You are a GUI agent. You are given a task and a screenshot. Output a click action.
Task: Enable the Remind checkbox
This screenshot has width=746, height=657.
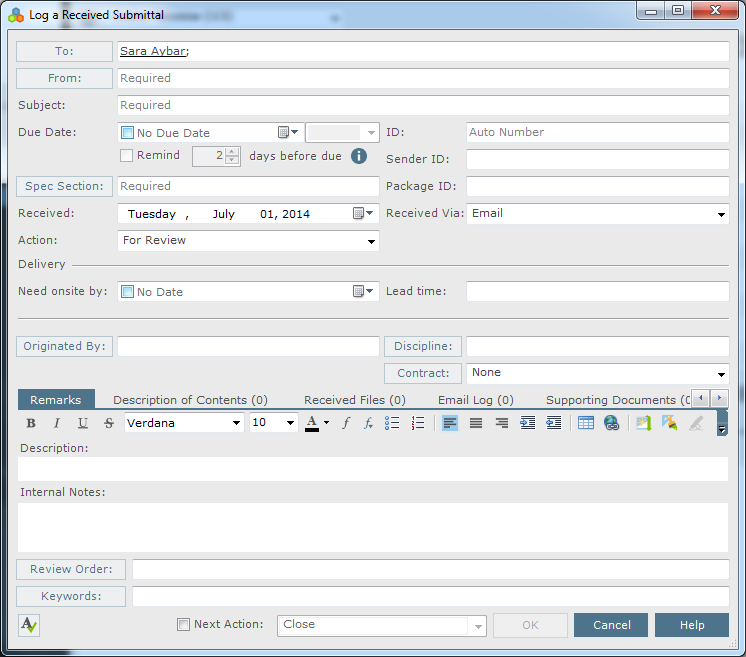tap(126, 156)
